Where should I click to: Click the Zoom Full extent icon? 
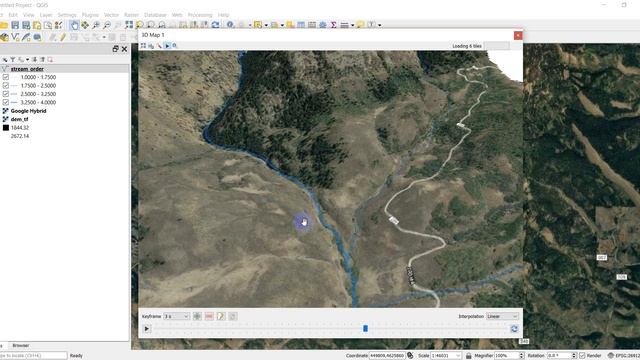point(129,25)
